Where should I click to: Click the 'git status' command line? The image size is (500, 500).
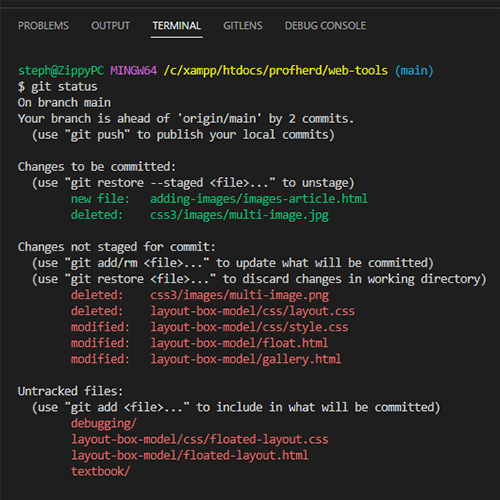point(58,87)
